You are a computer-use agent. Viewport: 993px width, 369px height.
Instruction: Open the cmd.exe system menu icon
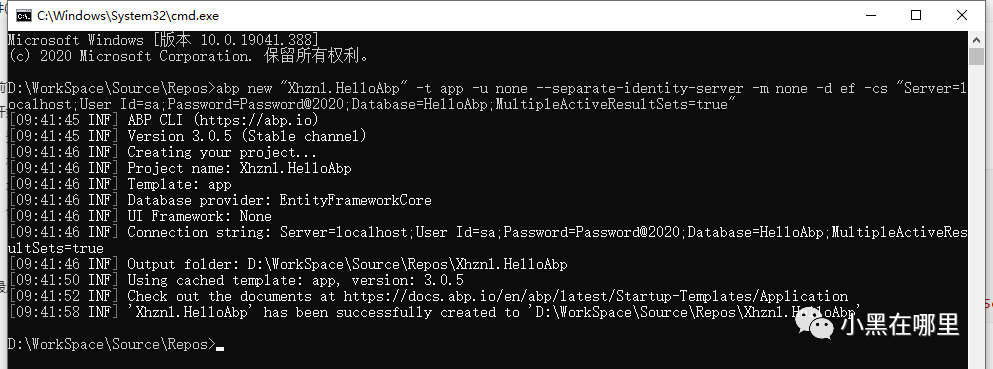pos(23,15)
